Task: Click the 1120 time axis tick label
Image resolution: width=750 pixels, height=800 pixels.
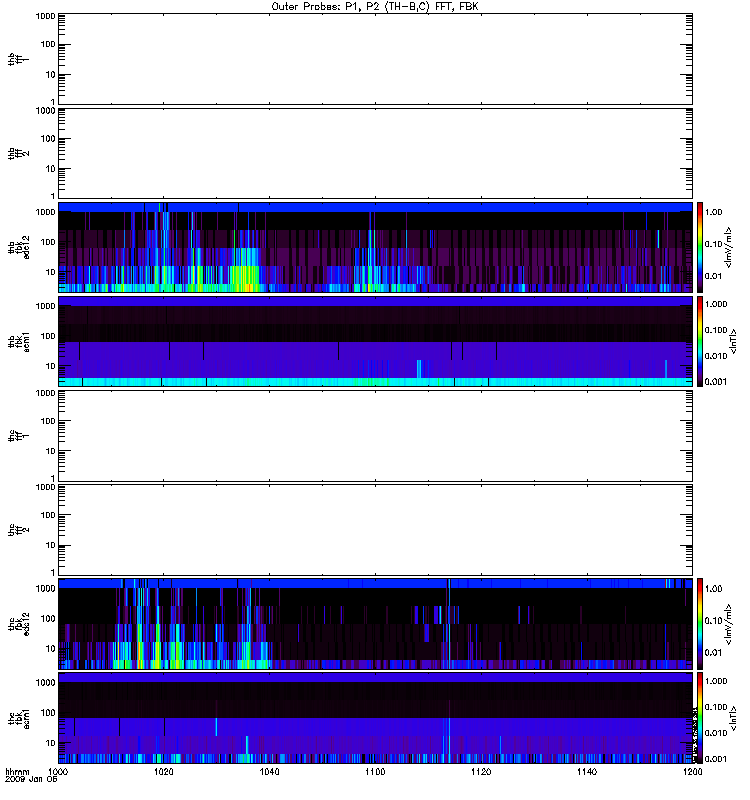Action: (x=481, y=773)
